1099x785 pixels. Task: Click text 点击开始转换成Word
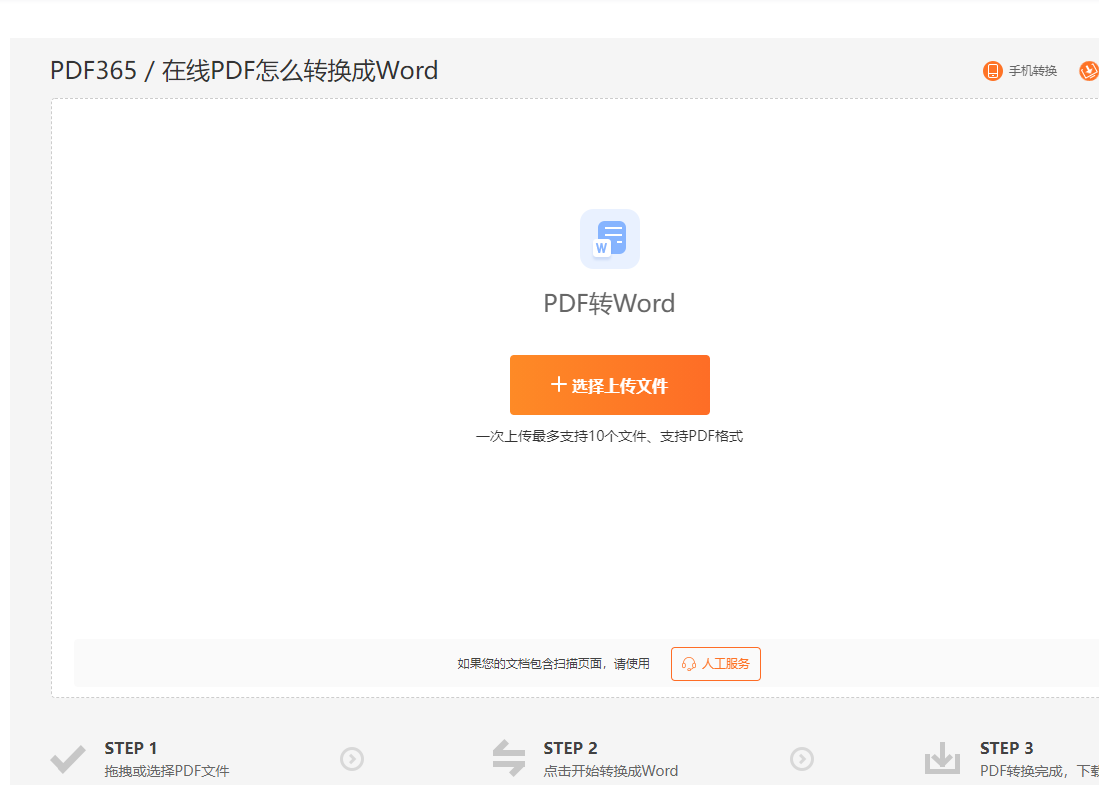pyautogui.click(x=610, y=771)
